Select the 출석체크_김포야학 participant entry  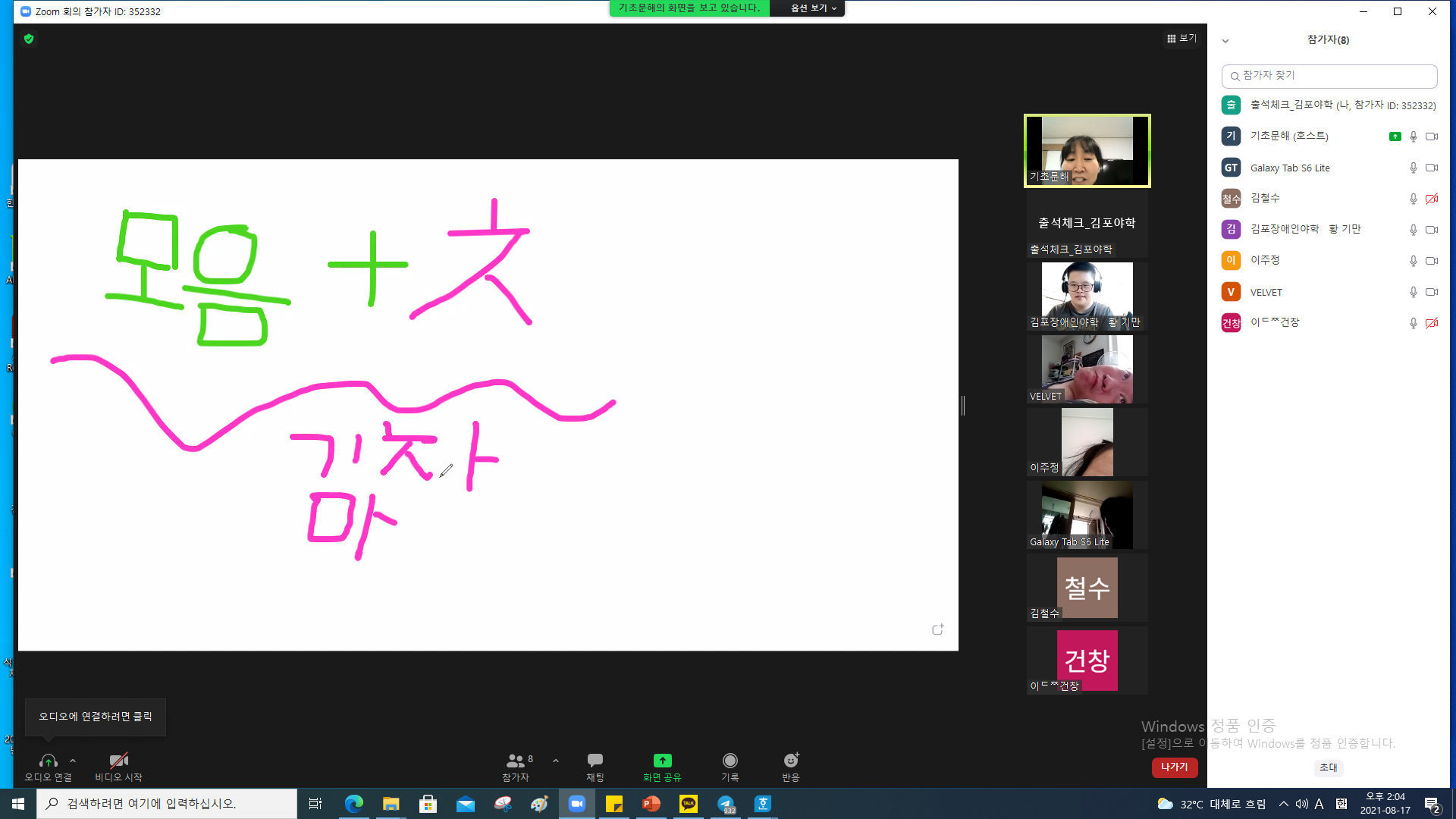point(1329,105)
